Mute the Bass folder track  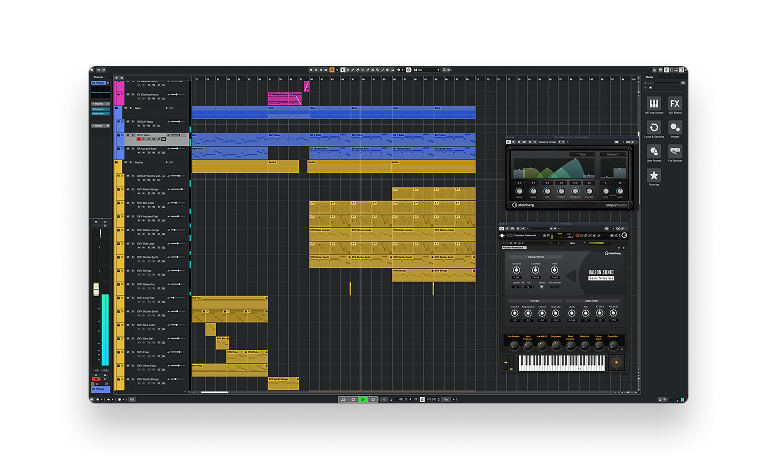tap(126, 108)
